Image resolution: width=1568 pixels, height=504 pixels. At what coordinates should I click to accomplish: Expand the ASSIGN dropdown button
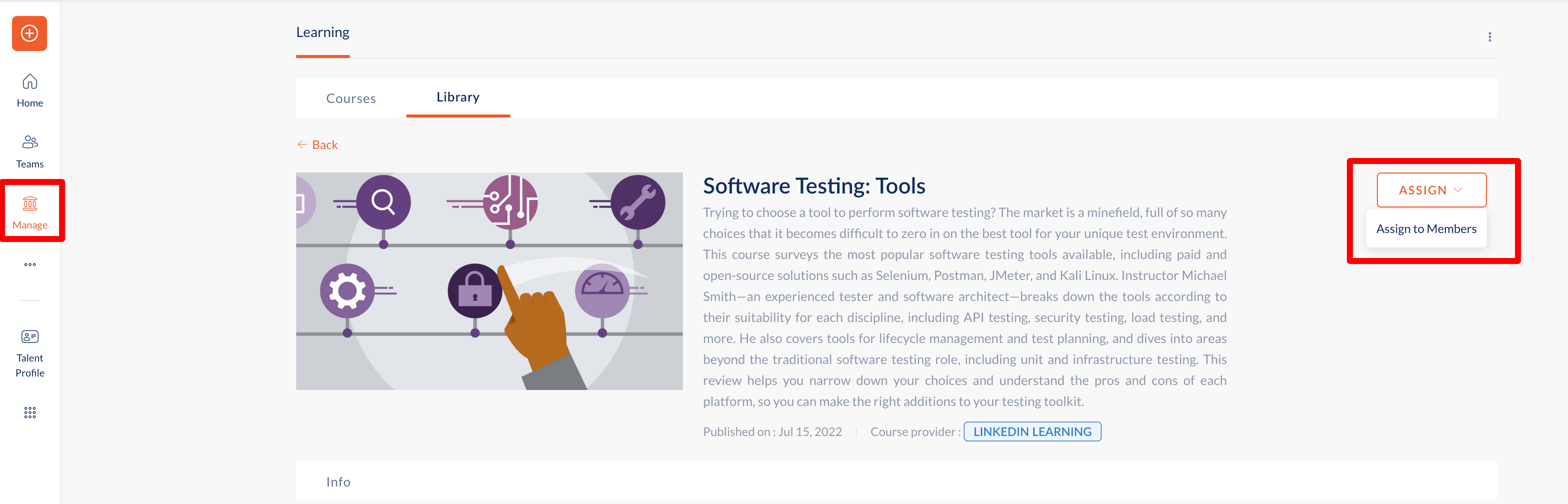click(1431, 190)
